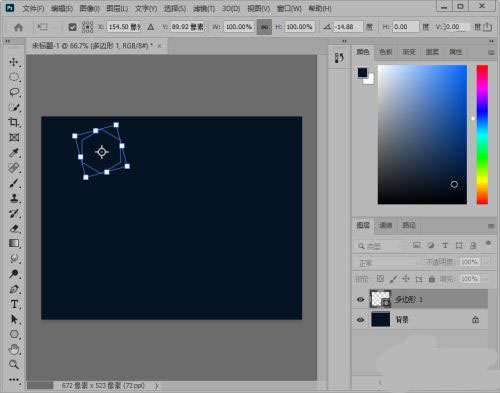Go to the Home screen button
Screen dimensions: 500x393
click(19, 27)
